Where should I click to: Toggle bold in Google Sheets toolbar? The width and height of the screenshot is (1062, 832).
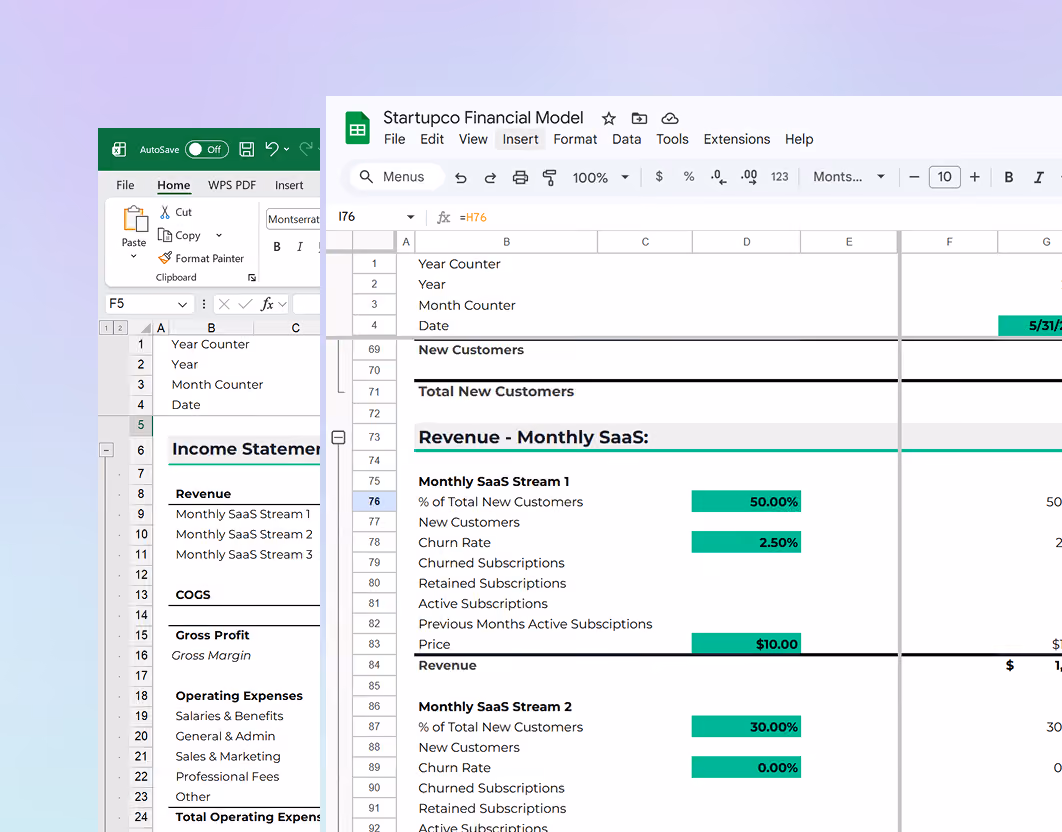point(1008,177)
